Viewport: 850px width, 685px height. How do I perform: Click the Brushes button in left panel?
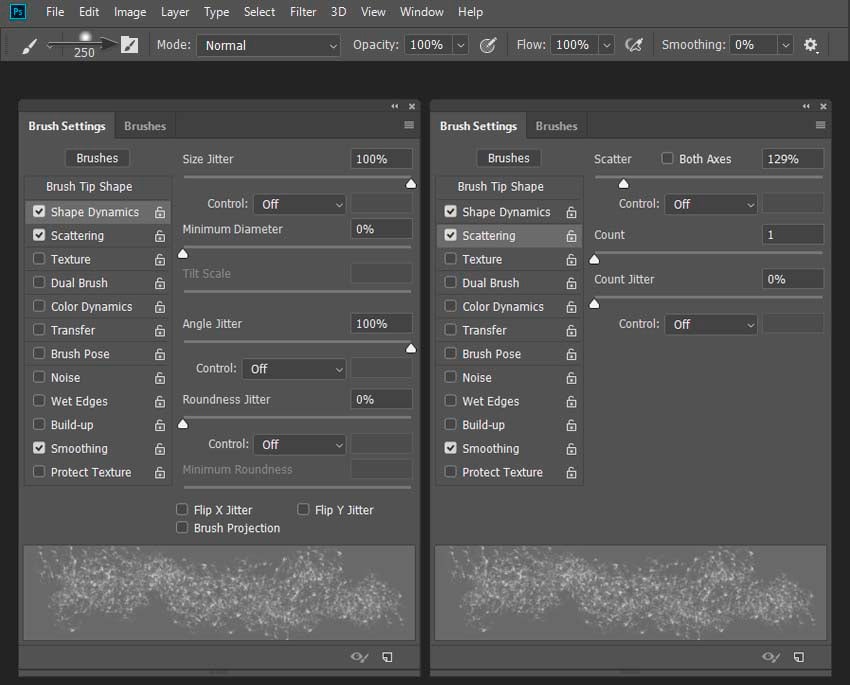[x=97, y=158]
